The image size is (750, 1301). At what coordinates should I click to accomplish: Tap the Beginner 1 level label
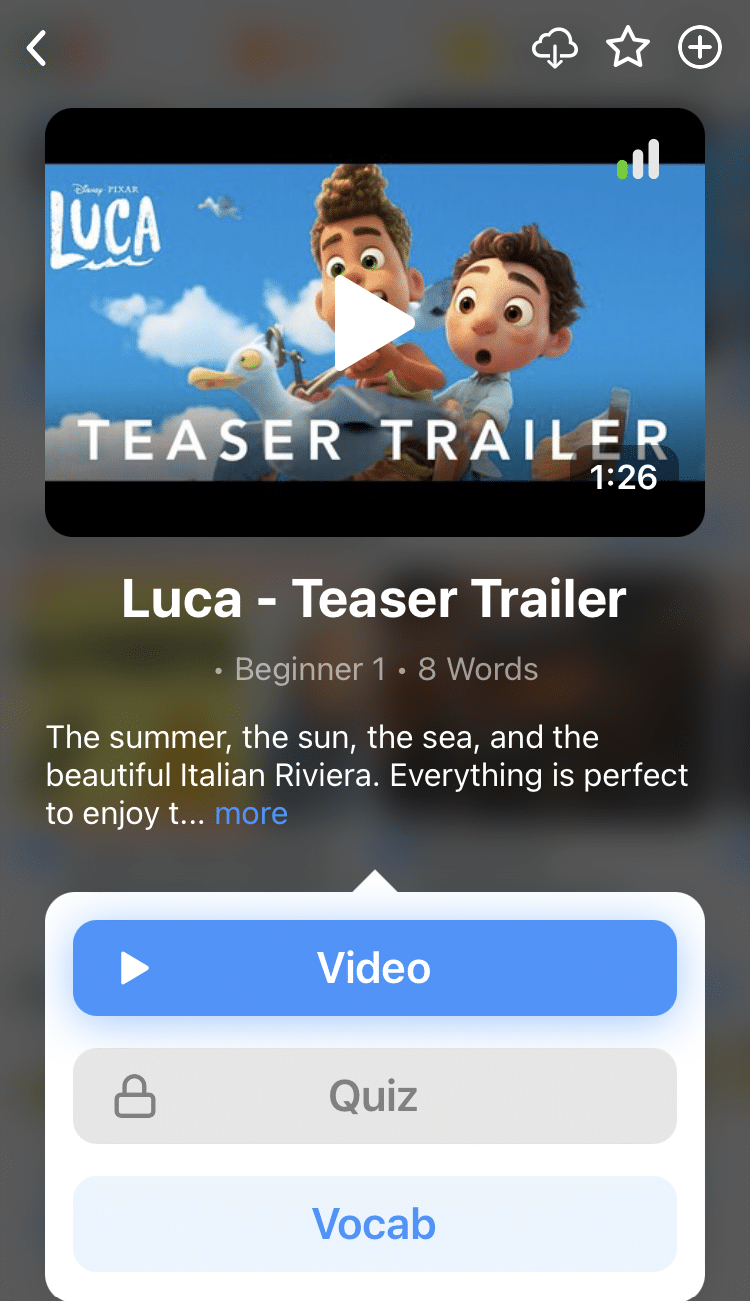click(309, 669)
